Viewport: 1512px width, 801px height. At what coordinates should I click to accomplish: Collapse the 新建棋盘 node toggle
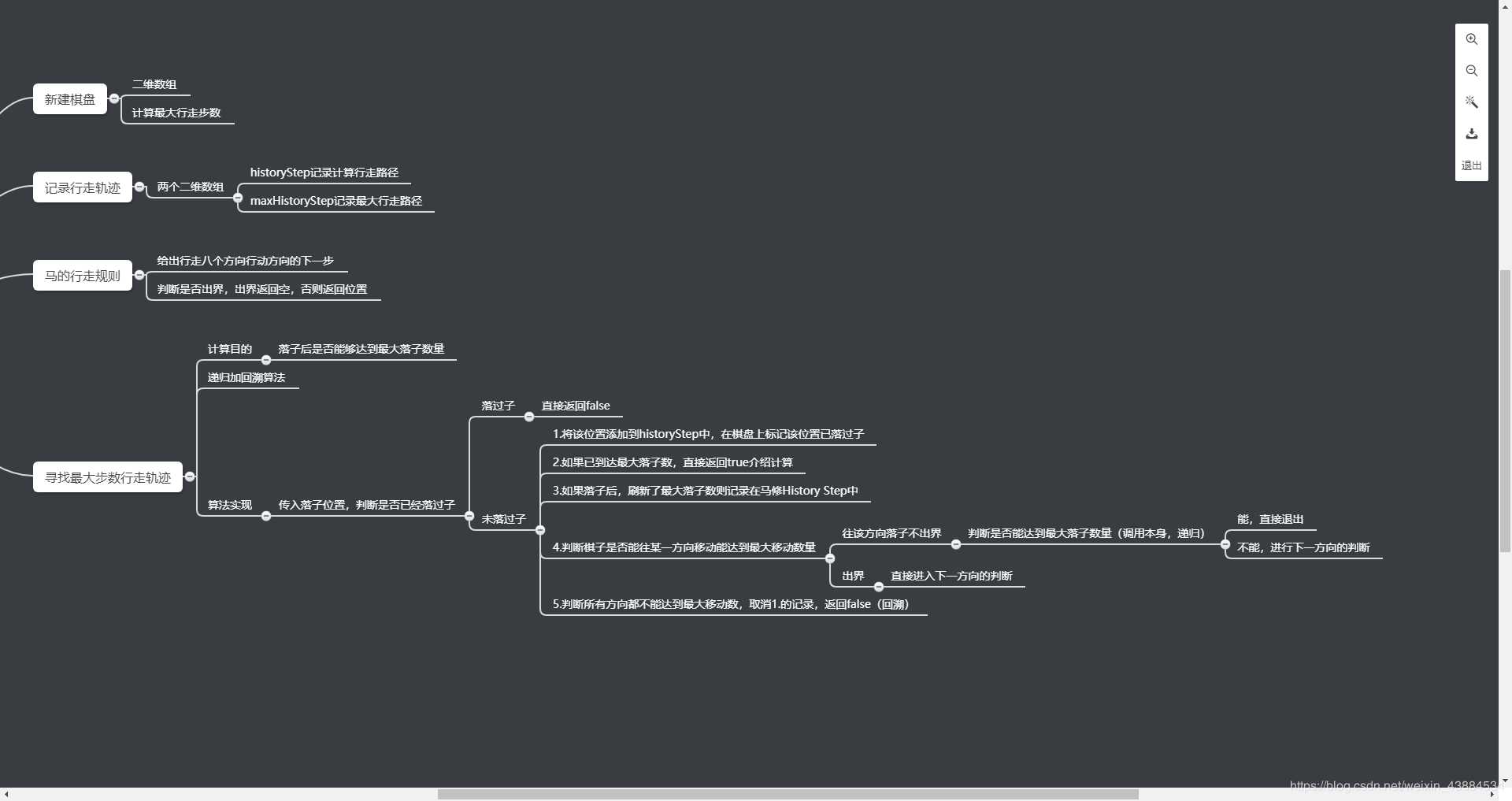tap(114, 98)
